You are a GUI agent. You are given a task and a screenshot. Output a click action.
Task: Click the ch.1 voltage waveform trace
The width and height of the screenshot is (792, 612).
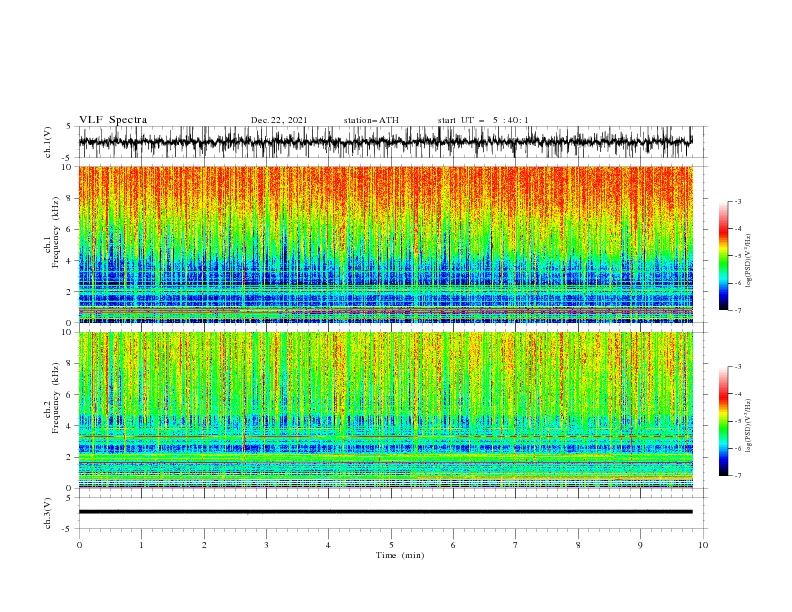pyautogui.click(x=385, y=142)
